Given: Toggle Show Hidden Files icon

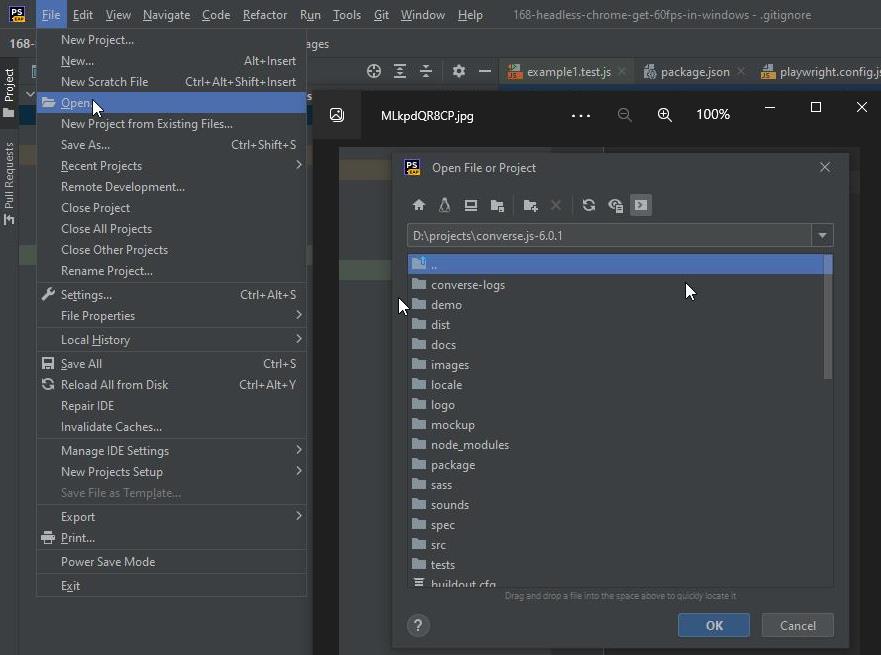Looking at the screenshot, I should click(615, 205).
